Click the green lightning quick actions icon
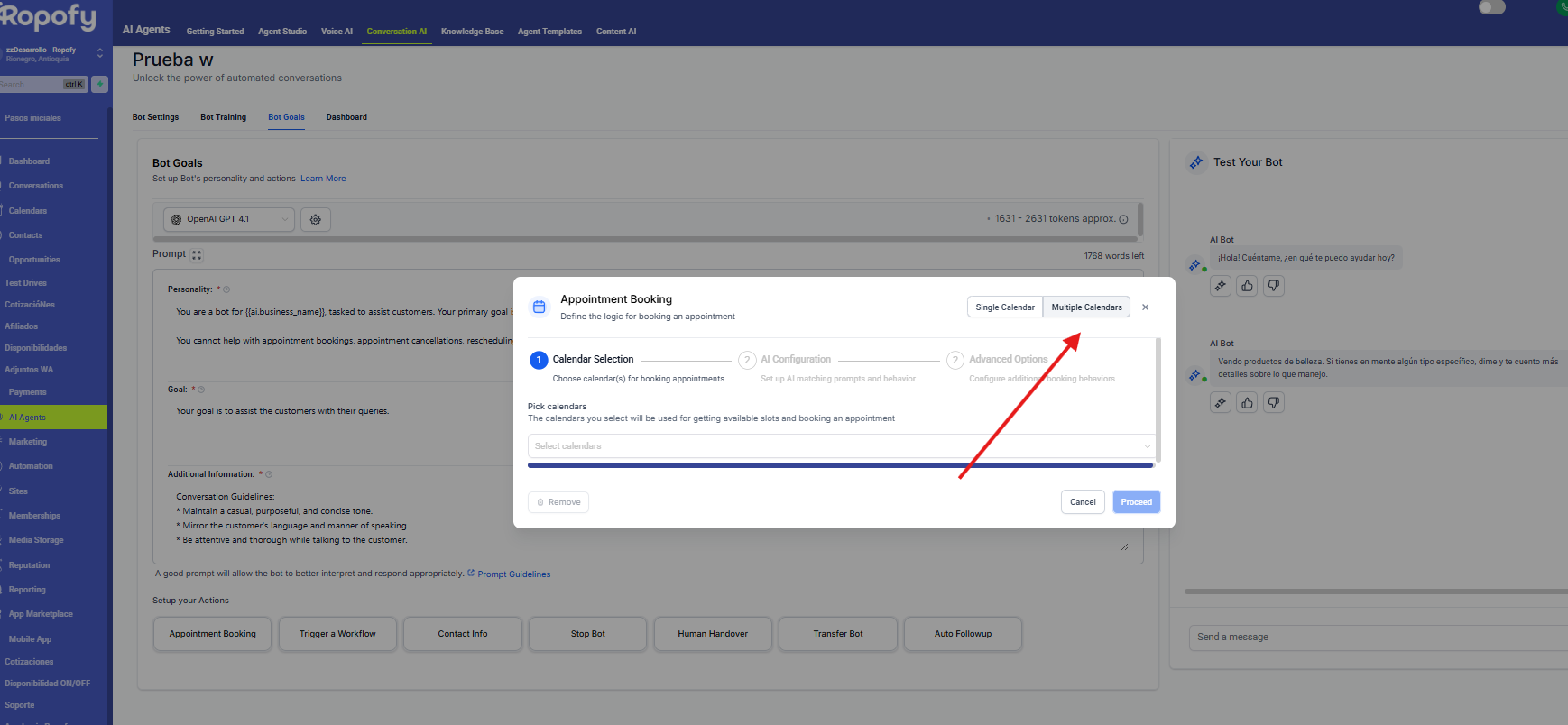 point(100,84)
